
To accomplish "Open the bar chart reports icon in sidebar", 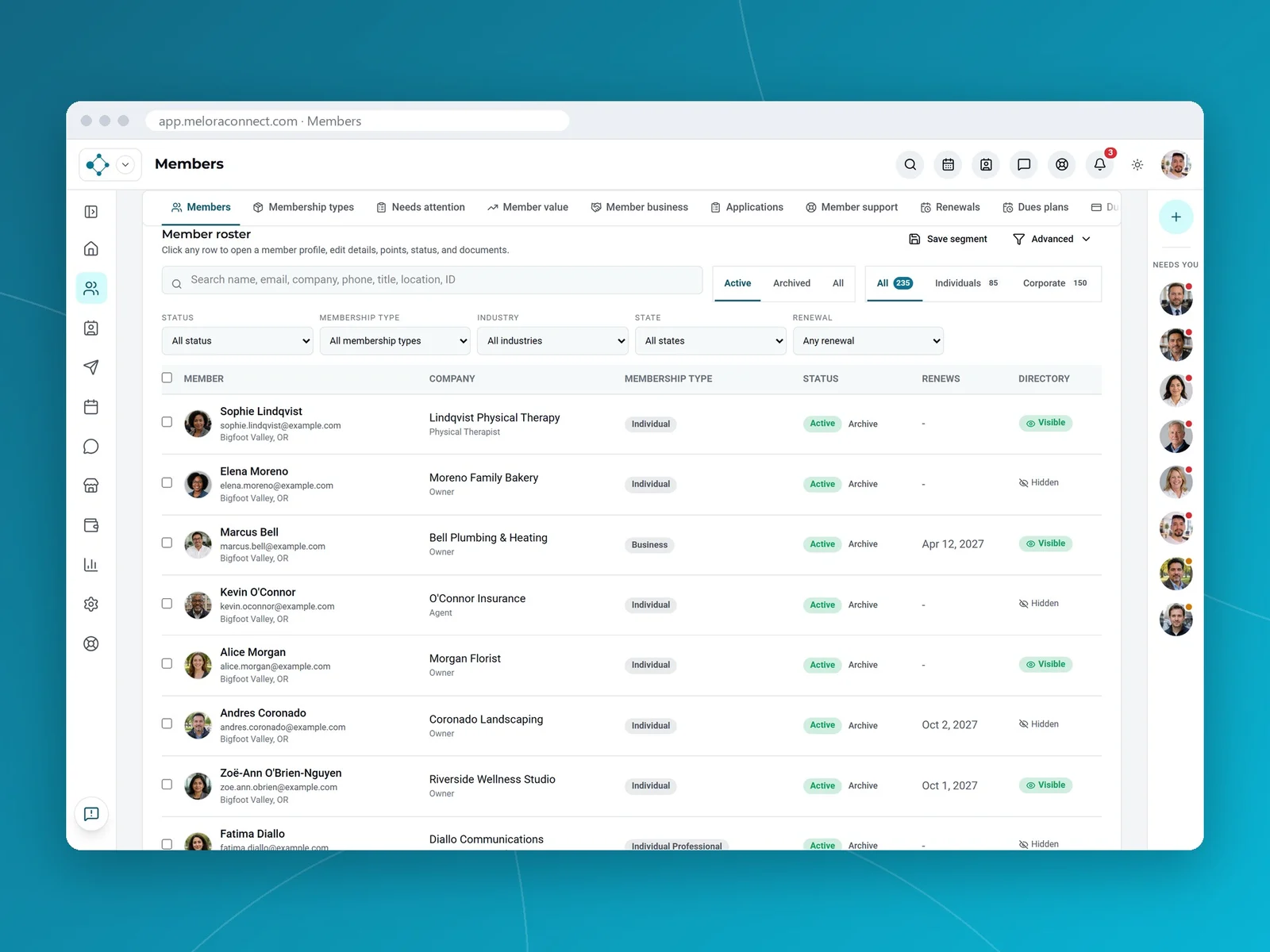I will (91, 565).
